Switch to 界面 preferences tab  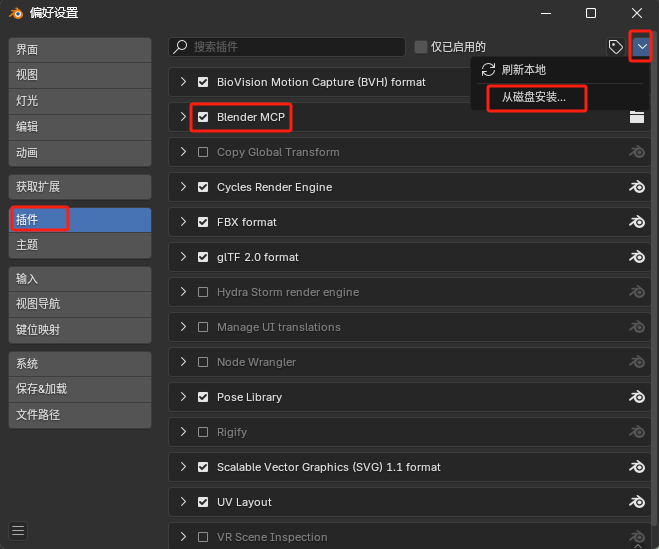pyautogui.click(x=80, y=50)
